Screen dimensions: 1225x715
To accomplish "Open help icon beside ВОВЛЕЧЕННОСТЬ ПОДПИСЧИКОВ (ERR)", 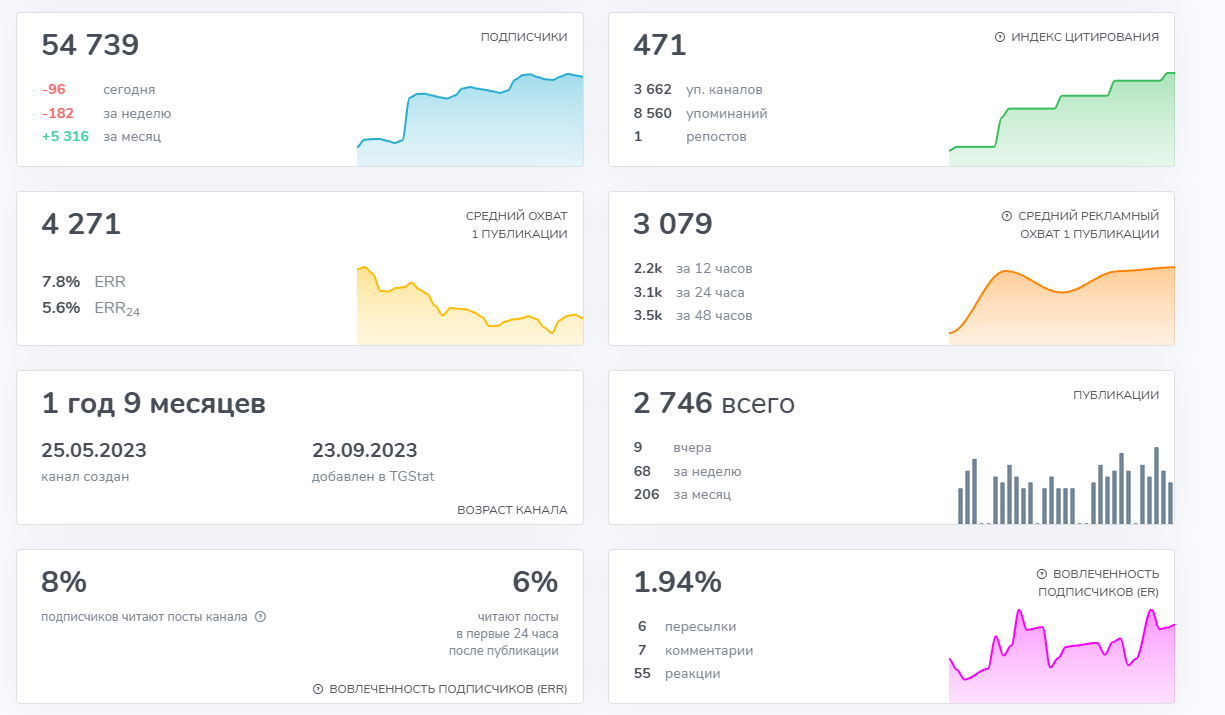I will (318, 689).
